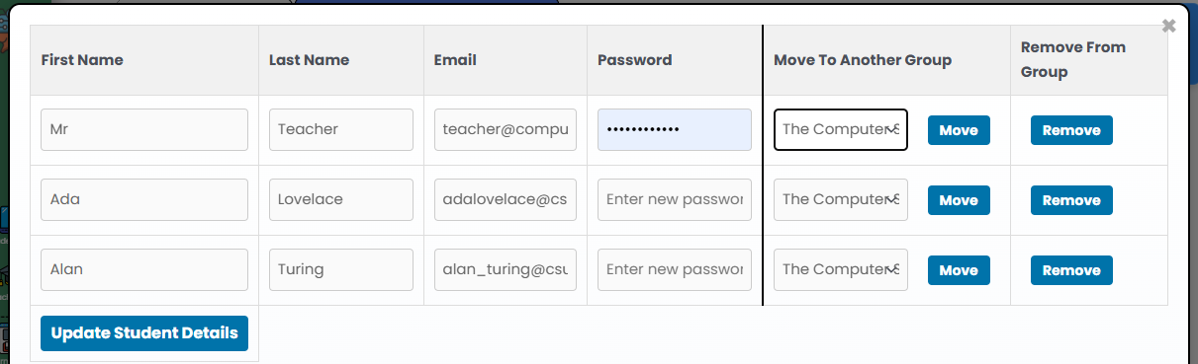Select the first name field containing Ada
Image resolution: width=1198 pixels, height=364 pixels.
coord(144,200)
